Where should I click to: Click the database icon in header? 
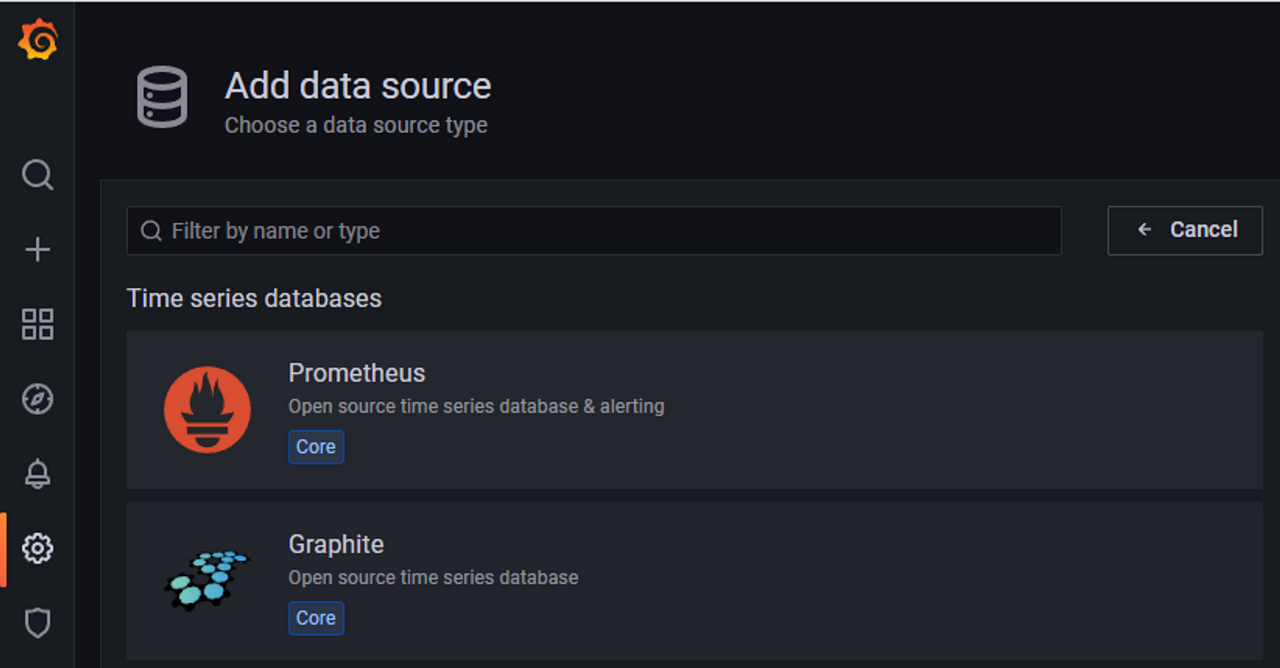tap(162, 97)
